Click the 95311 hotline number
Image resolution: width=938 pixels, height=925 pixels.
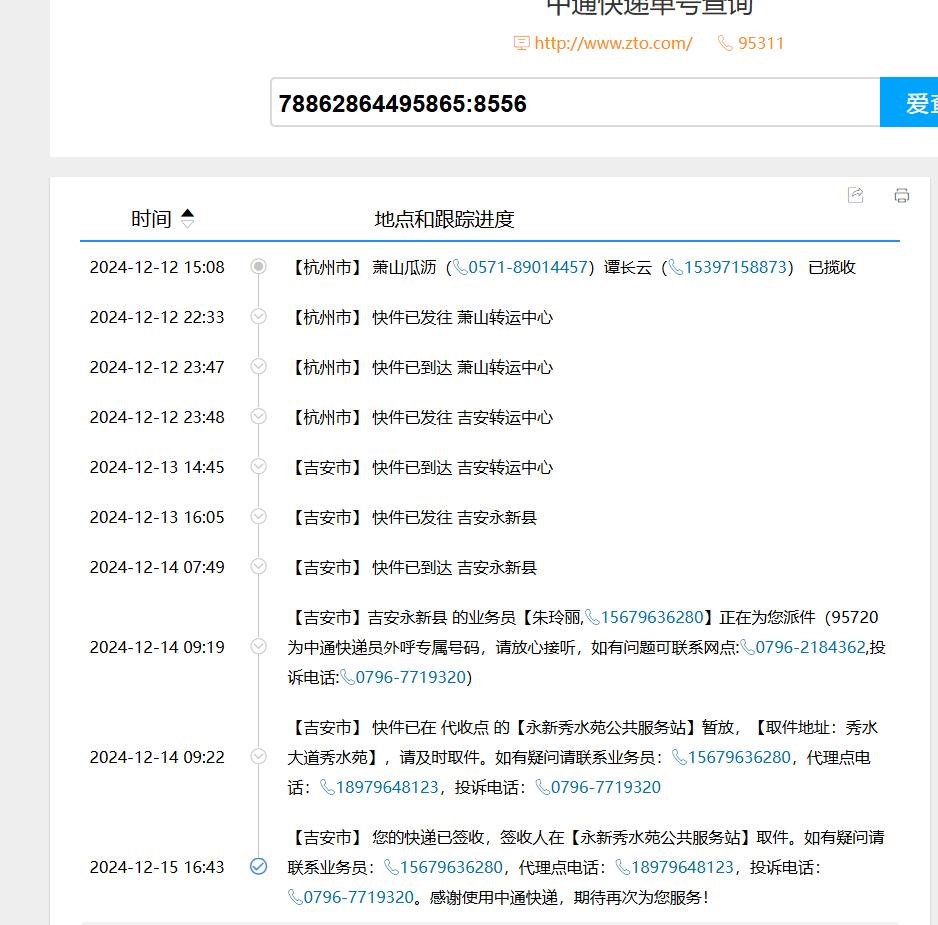(x=760, y=43)
